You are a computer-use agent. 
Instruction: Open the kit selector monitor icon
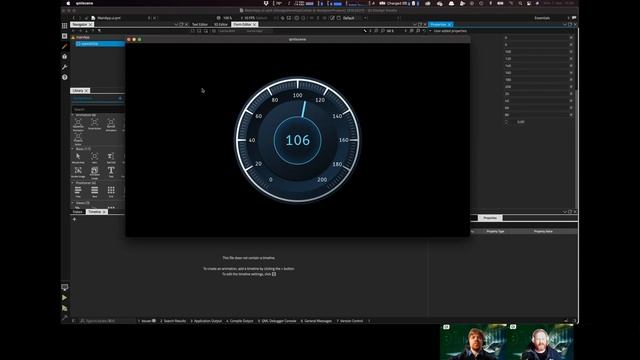pos(64,287)
